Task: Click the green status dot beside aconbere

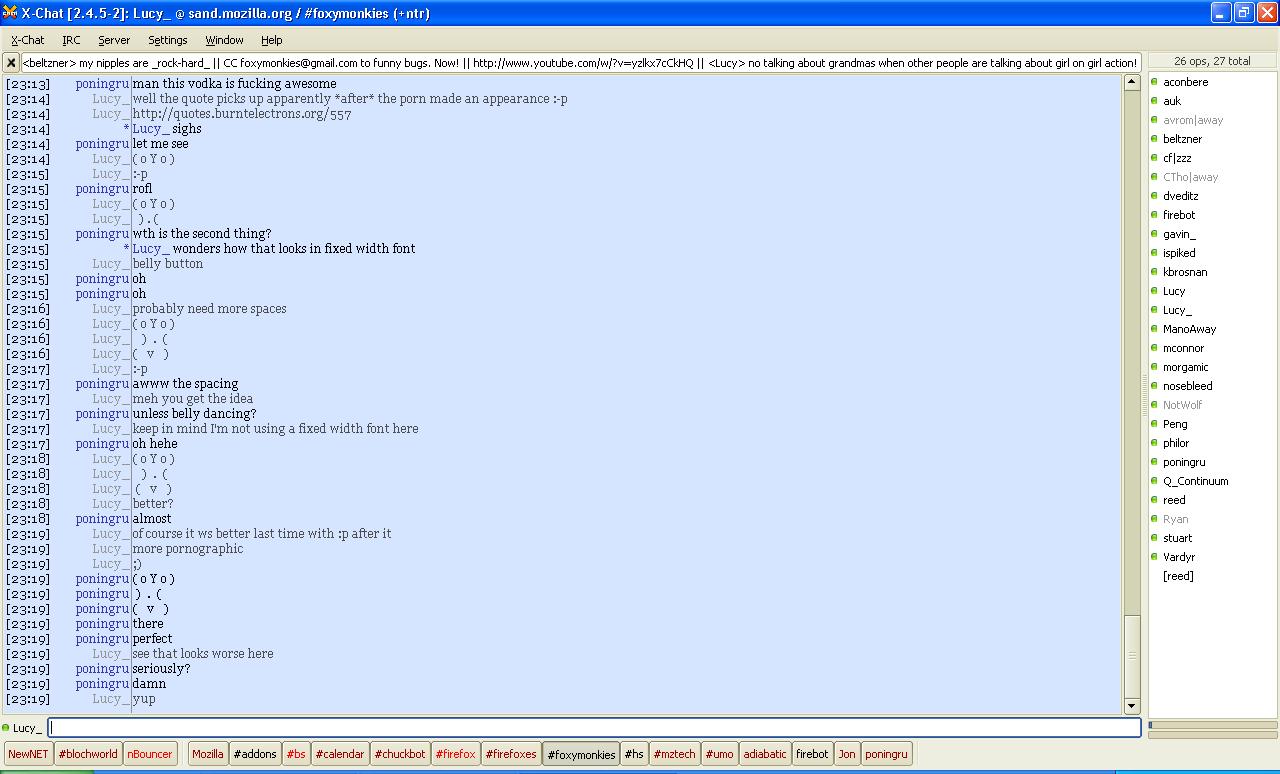Action: pos(1154,82)
